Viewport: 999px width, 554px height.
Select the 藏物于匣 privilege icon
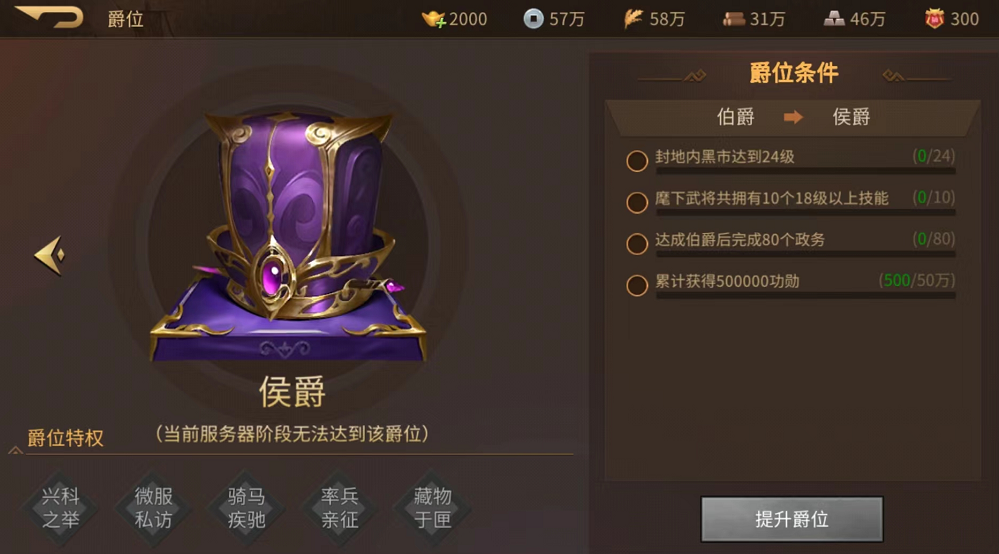click(x=433, y=508)
